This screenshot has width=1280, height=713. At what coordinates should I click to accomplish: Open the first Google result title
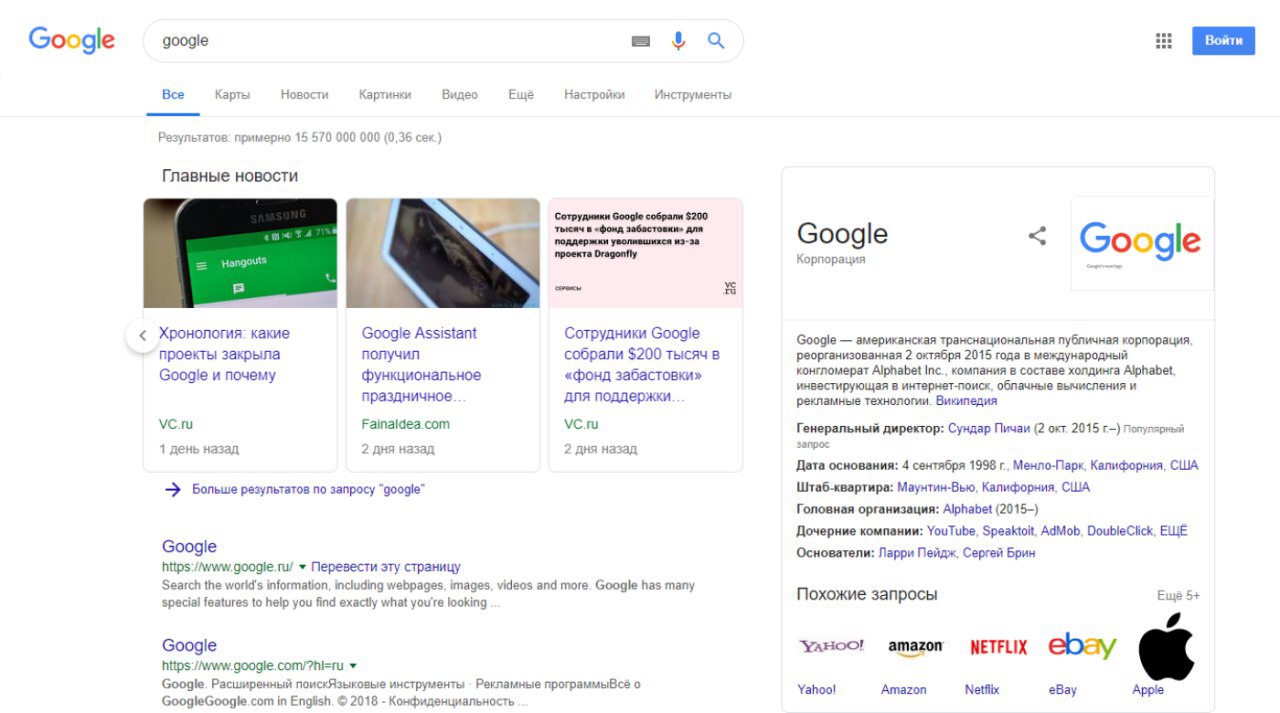[x=189, y=547]
